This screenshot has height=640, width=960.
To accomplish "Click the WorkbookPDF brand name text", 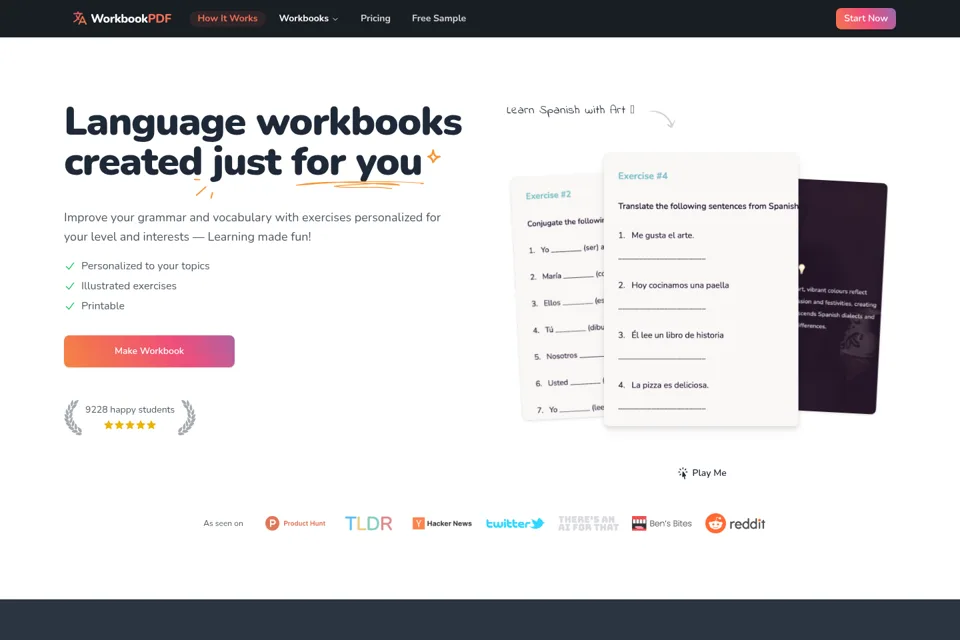I will [131, 18].
